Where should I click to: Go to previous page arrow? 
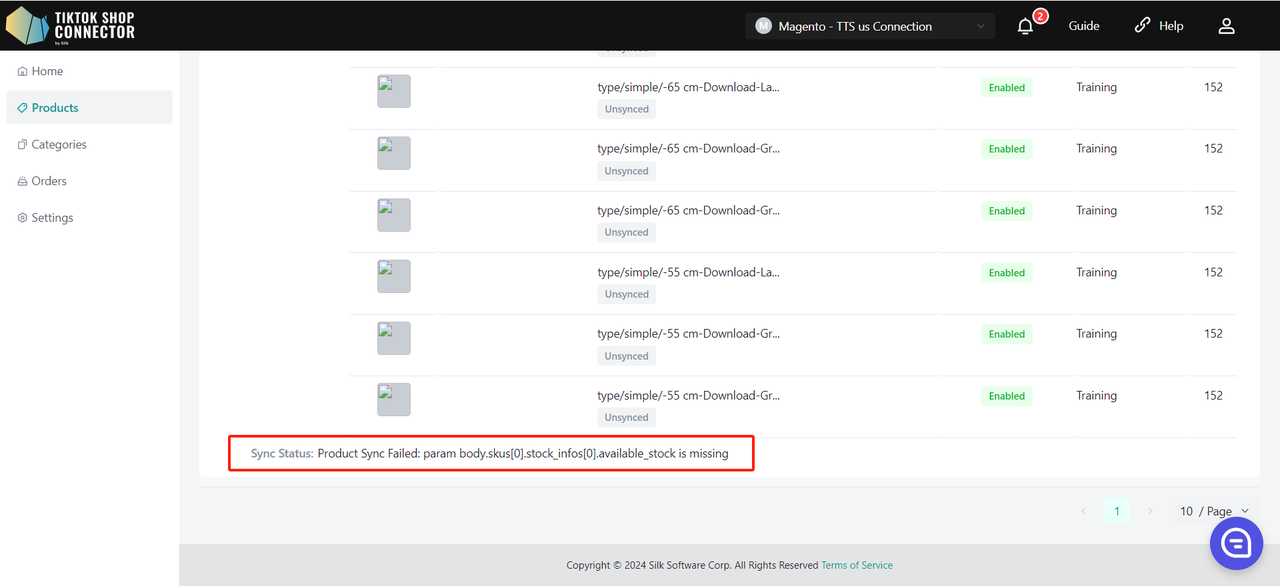point(1084,511)
